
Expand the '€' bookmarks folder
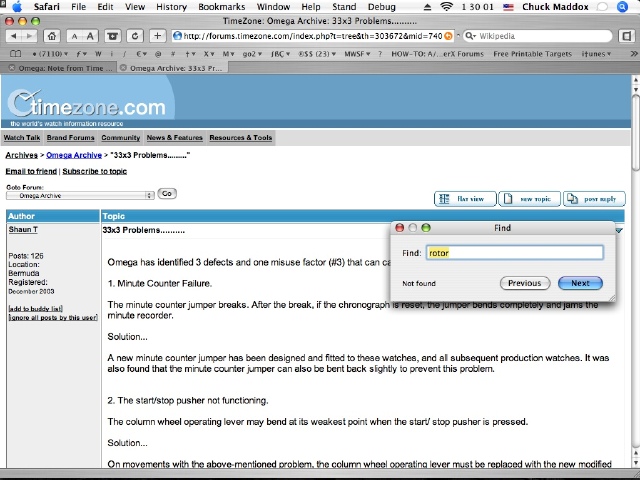tap(142, 54)
